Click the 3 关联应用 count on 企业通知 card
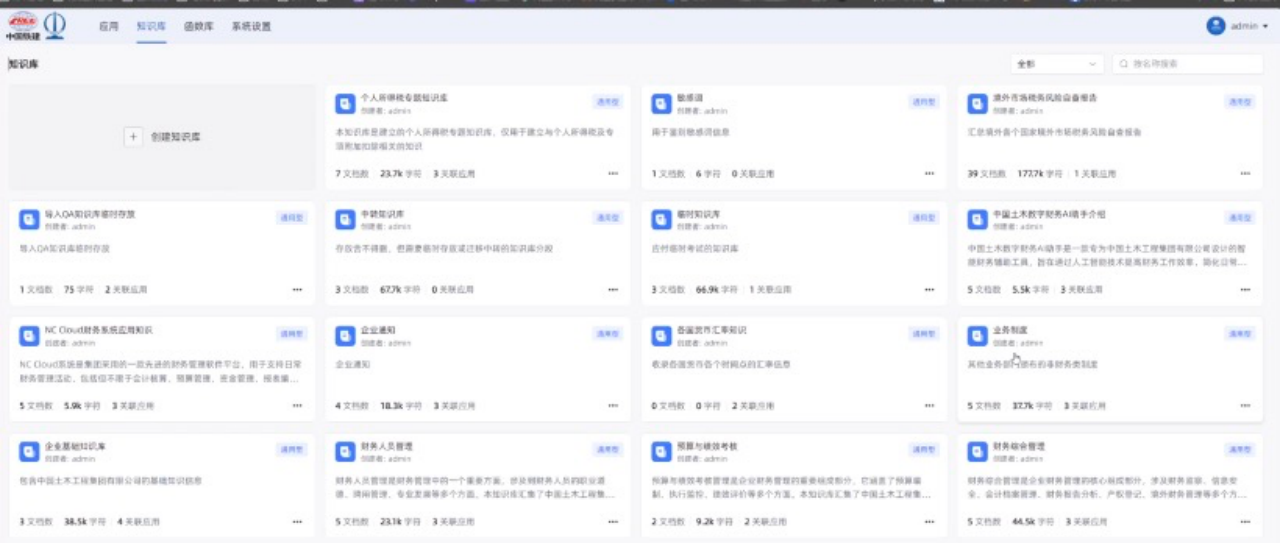This screenshot has width=1280, height=543. pyautogui.click(x=454, y=406)
